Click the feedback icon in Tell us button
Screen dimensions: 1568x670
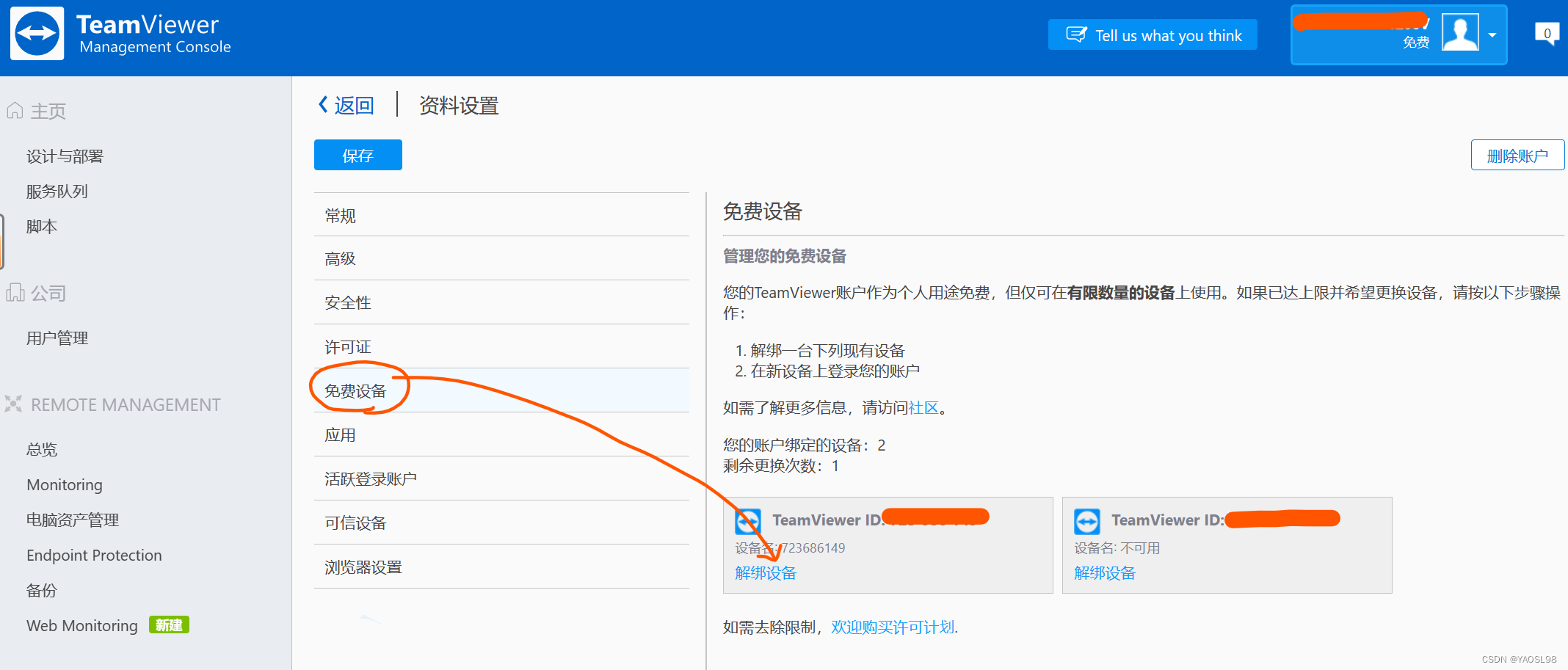pyautogui.click(x=1076, y=35)
